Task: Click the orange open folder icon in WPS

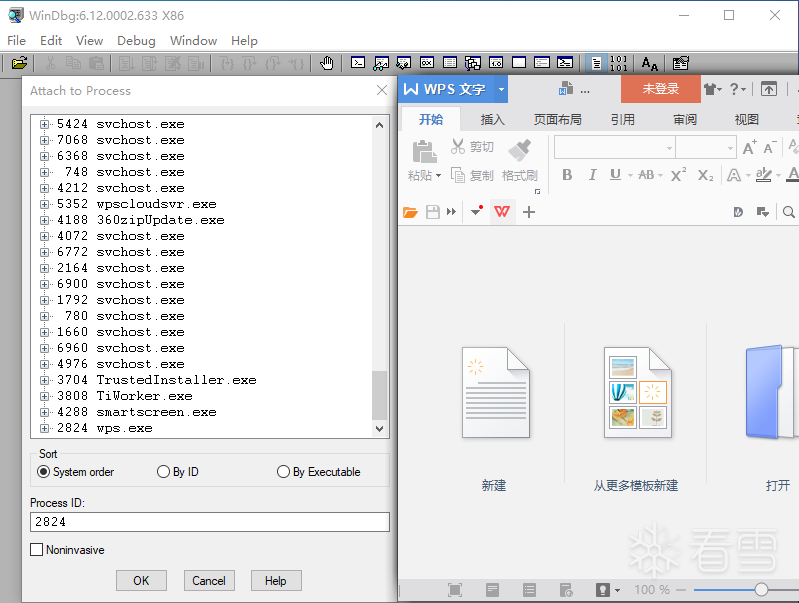Action: pos(410,212)
